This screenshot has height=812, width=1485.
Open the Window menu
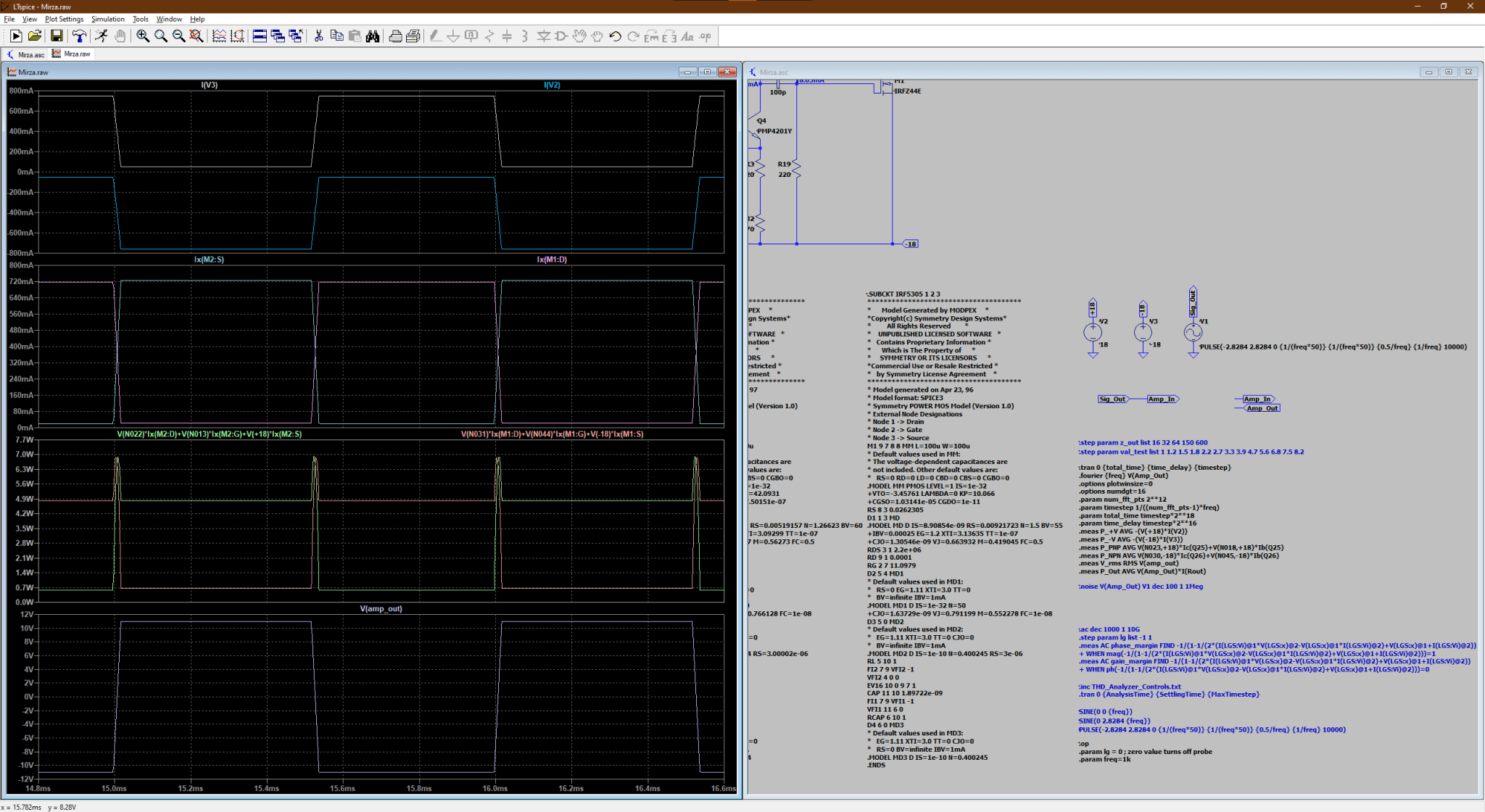169,19
